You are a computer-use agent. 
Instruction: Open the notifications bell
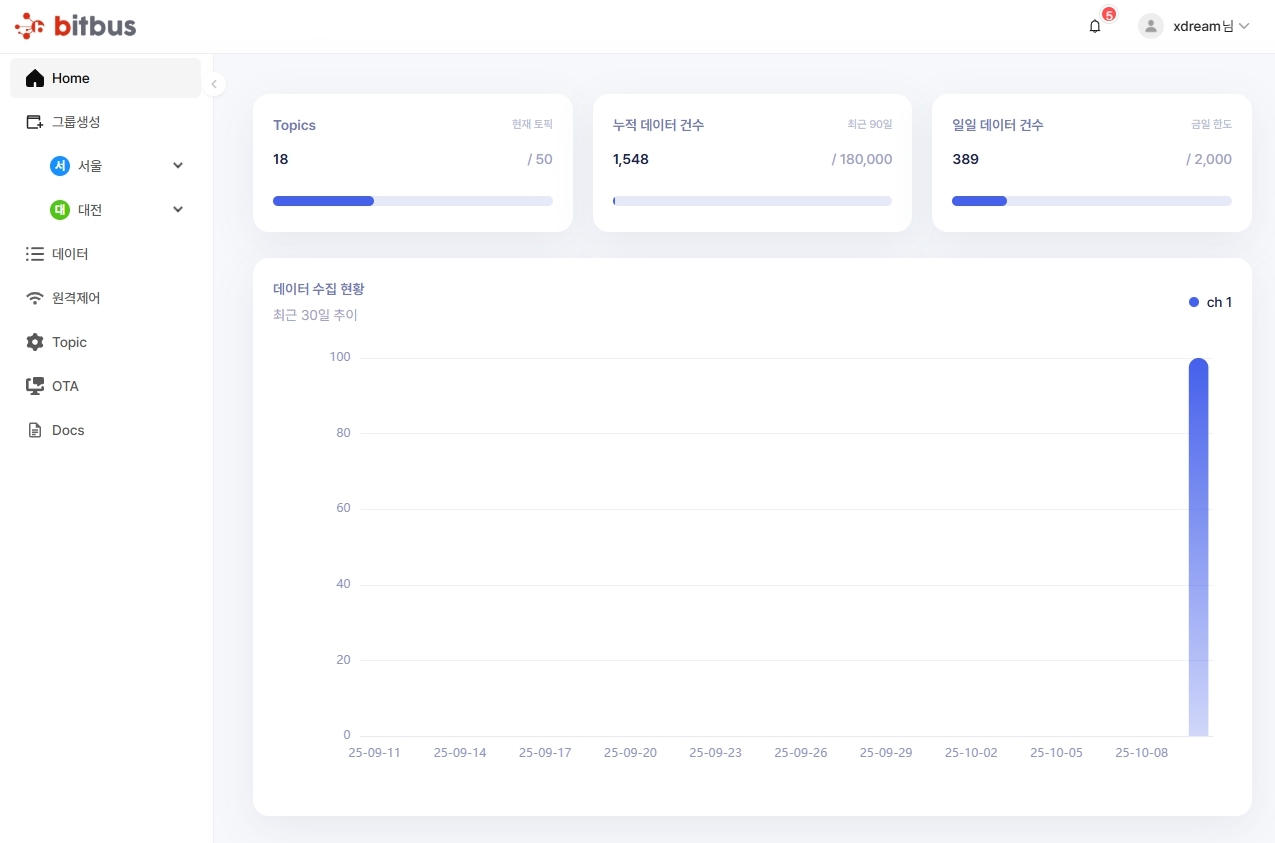[1095, 27]
